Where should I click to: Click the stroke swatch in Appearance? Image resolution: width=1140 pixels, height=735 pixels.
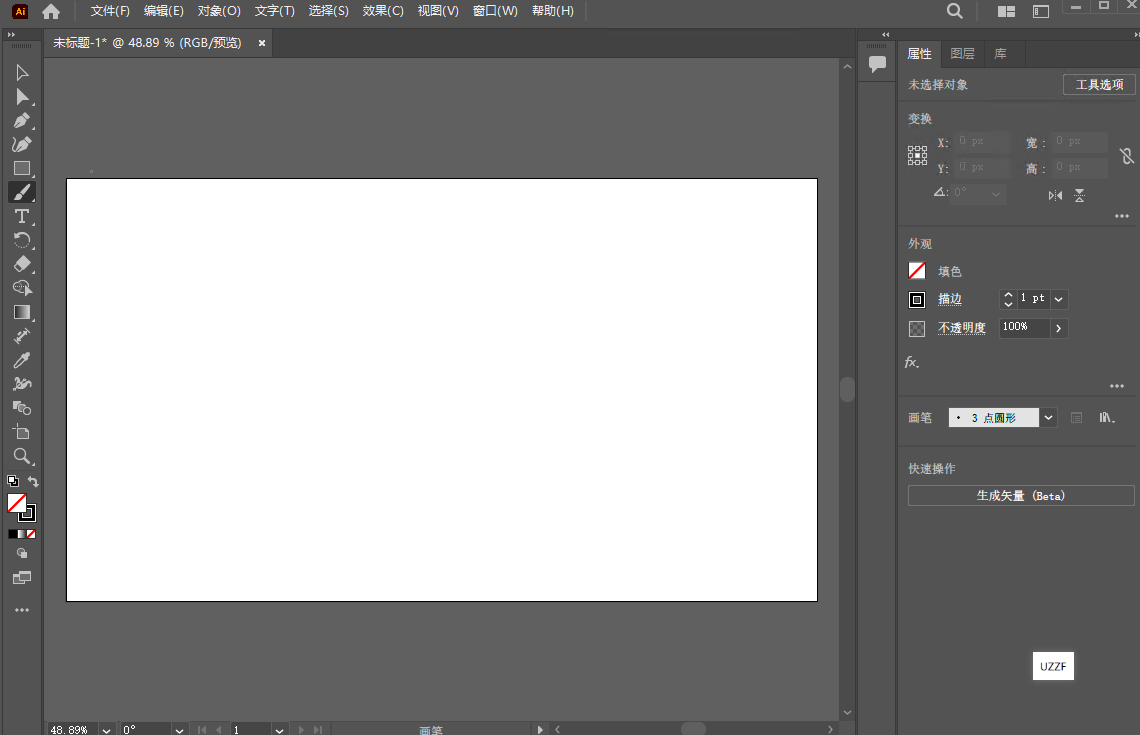click(x=917, y=300)
